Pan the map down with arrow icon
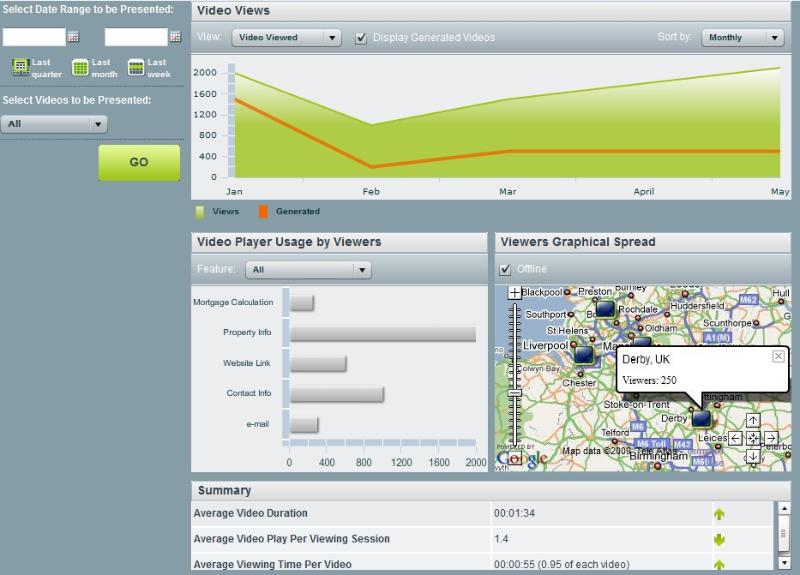The width and height of the screenshot is (800, 575). coord(753,456)
